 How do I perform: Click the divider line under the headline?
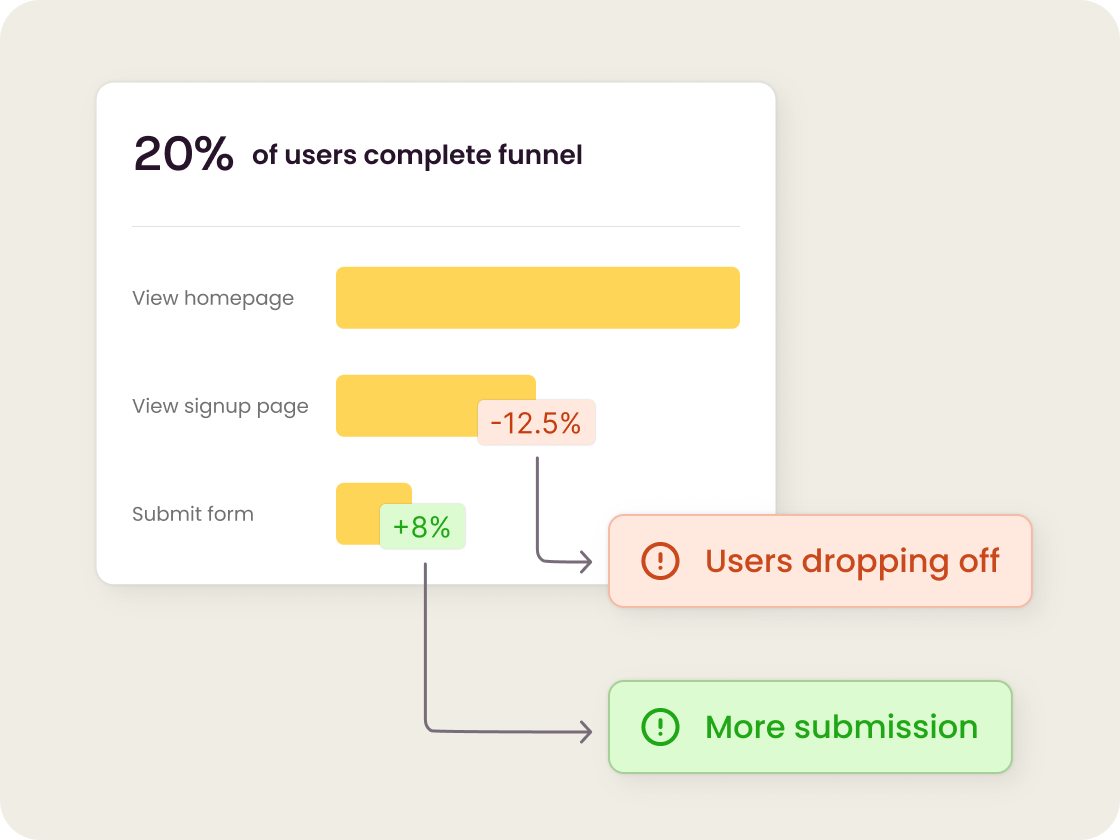coord(436,227)
